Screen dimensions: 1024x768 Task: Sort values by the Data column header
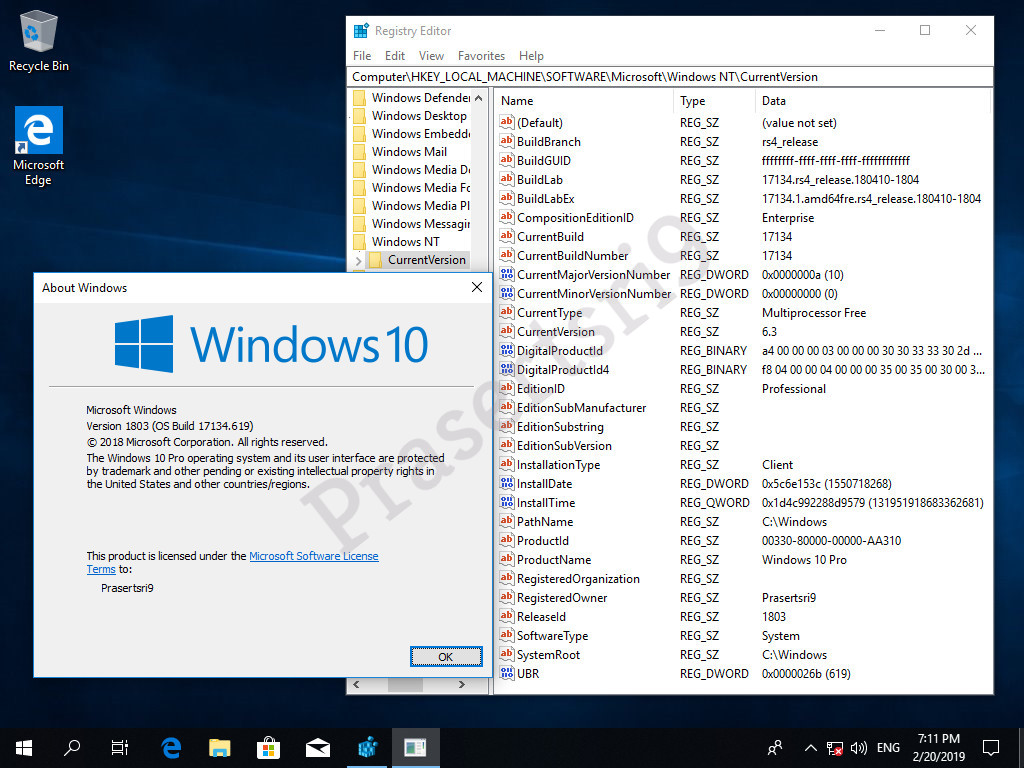pyautogui.click(x=873, y=101)
